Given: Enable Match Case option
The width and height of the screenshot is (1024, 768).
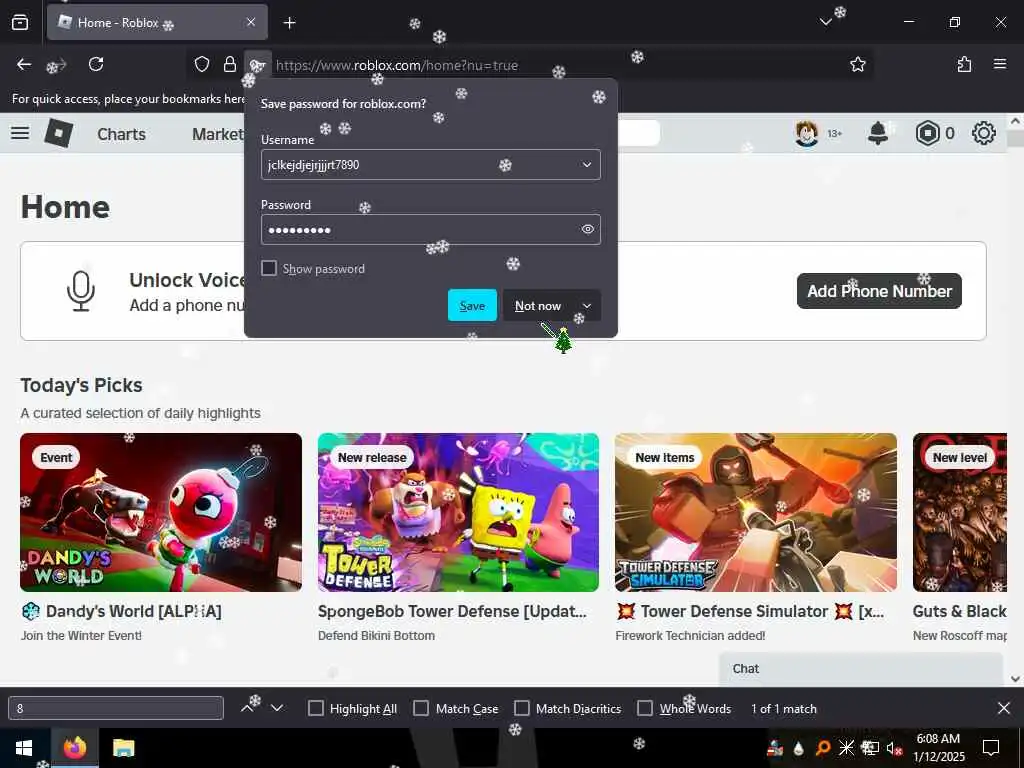Looking at the screenshot, I should (x=421, y=708).
